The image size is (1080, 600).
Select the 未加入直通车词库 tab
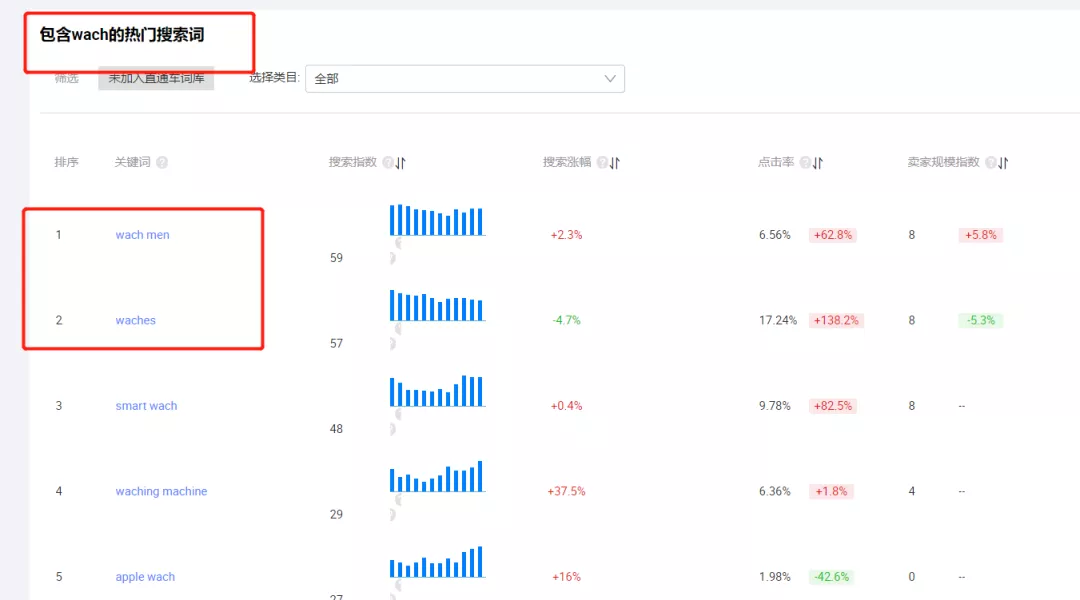pyautogui.click(x=156, y=77)
